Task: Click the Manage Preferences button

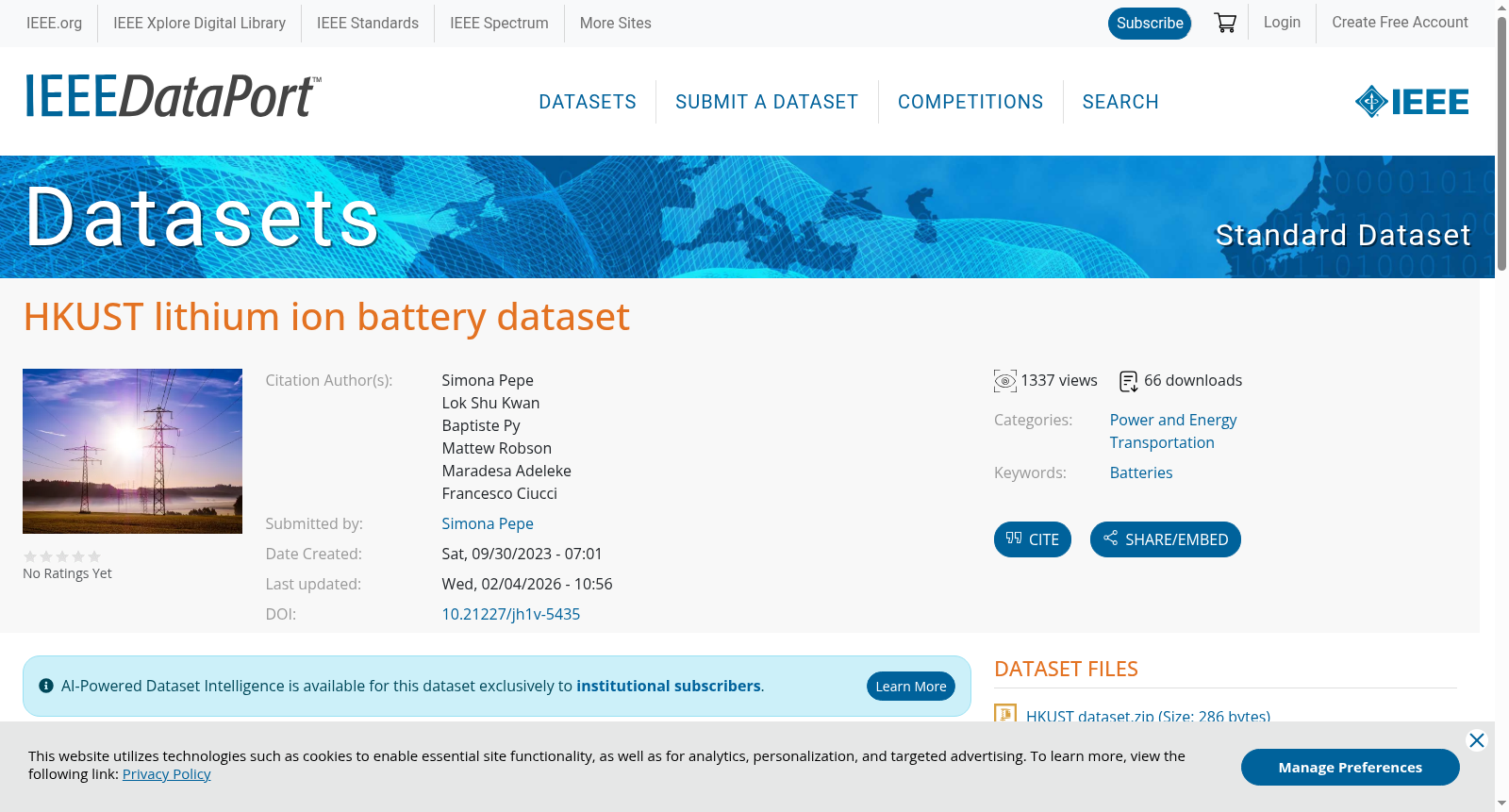Action: [1351, 767]
